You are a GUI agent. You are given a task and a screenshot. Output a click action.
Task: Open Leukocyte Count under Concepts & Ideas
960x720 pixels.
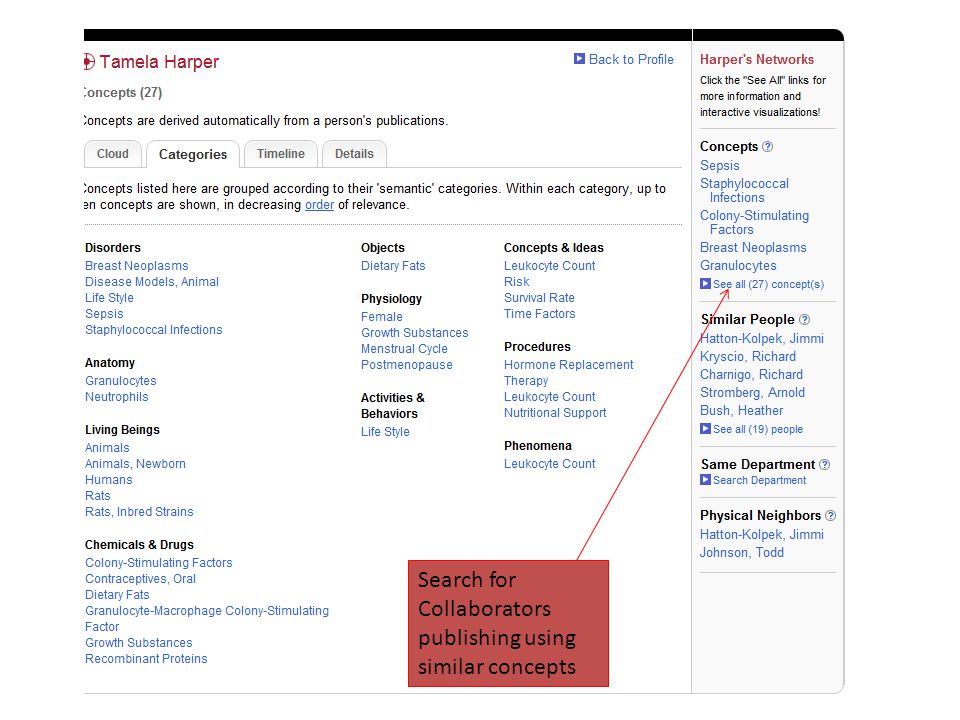point(549,266)
